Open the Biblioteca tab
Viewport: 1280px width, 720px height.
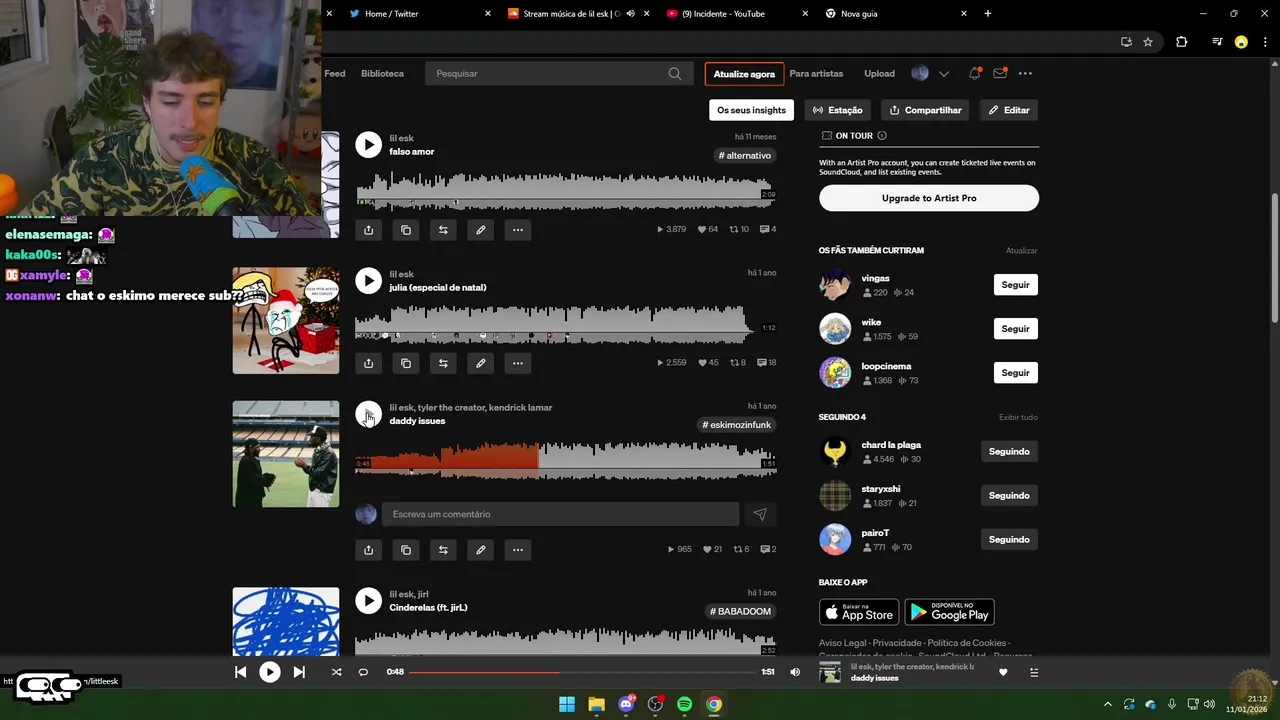[382, 73]
